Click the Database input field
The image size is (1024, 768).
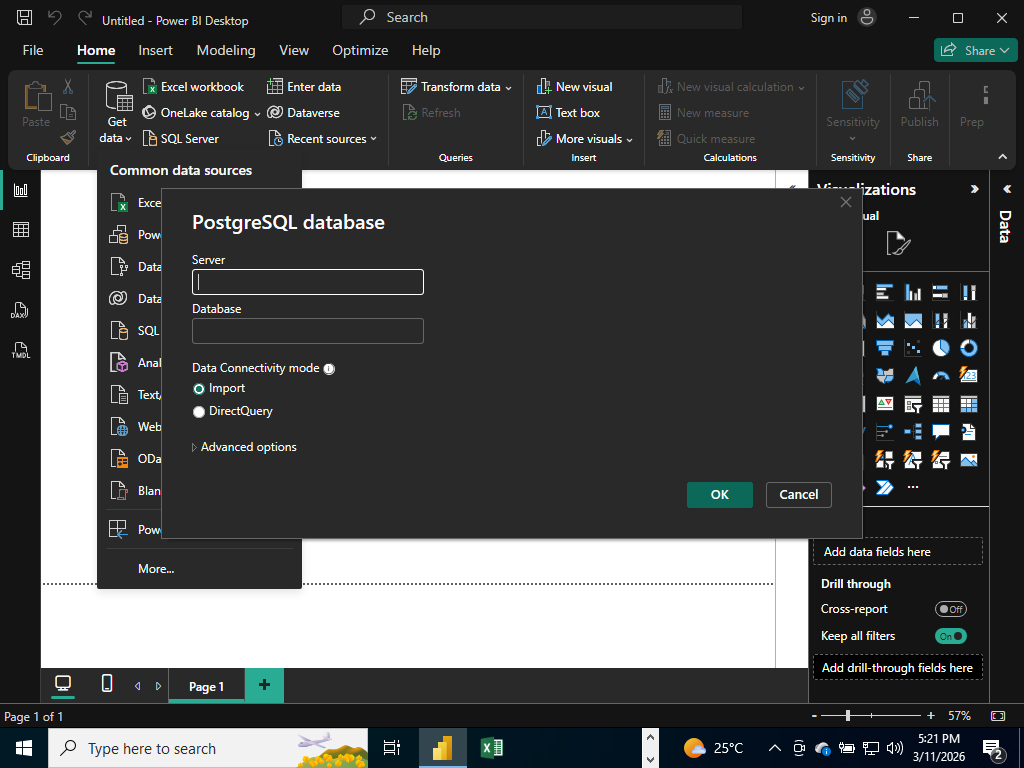[308, 331]
